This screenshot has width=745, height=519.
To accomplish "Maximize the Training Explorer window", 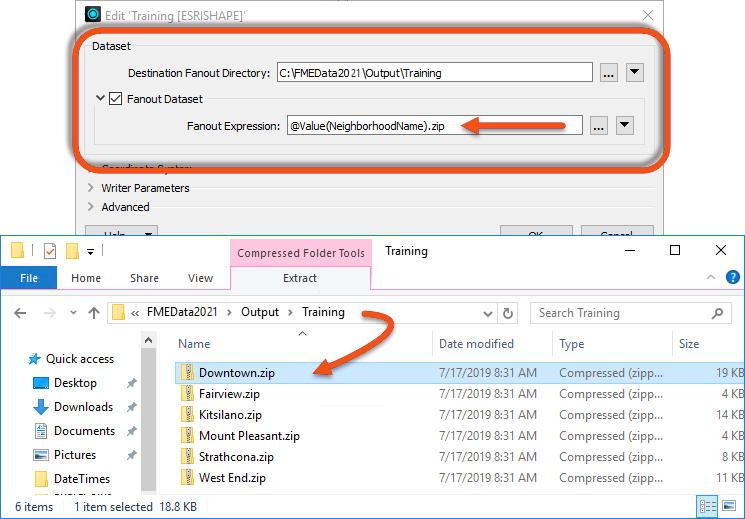I will click(675, 250).
